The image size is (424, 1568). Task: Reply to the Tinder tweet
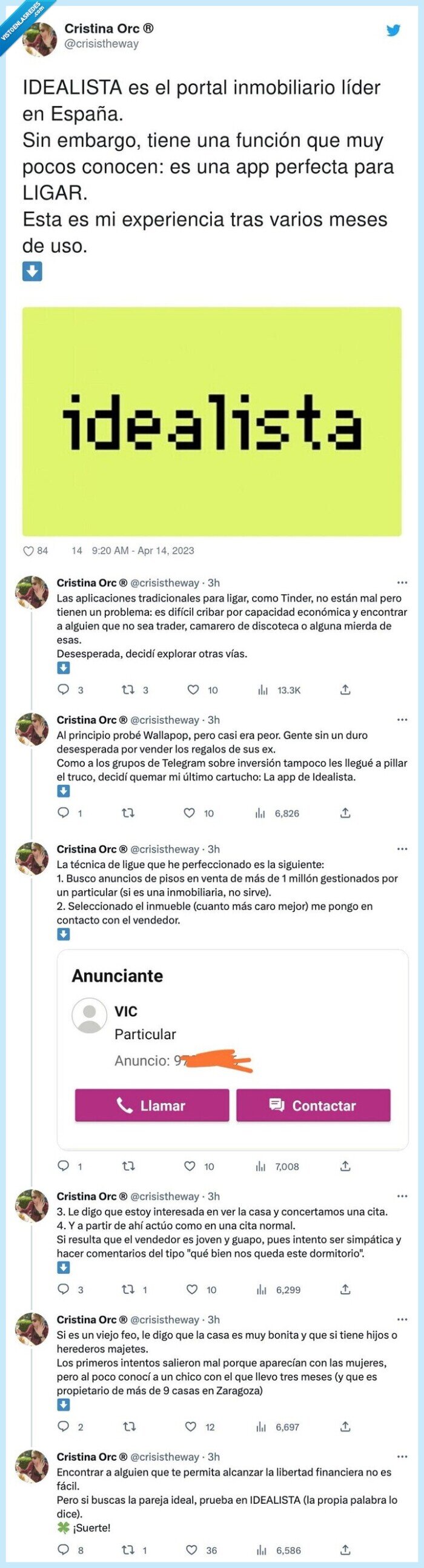pyautogui.click(x=63, y=689)
